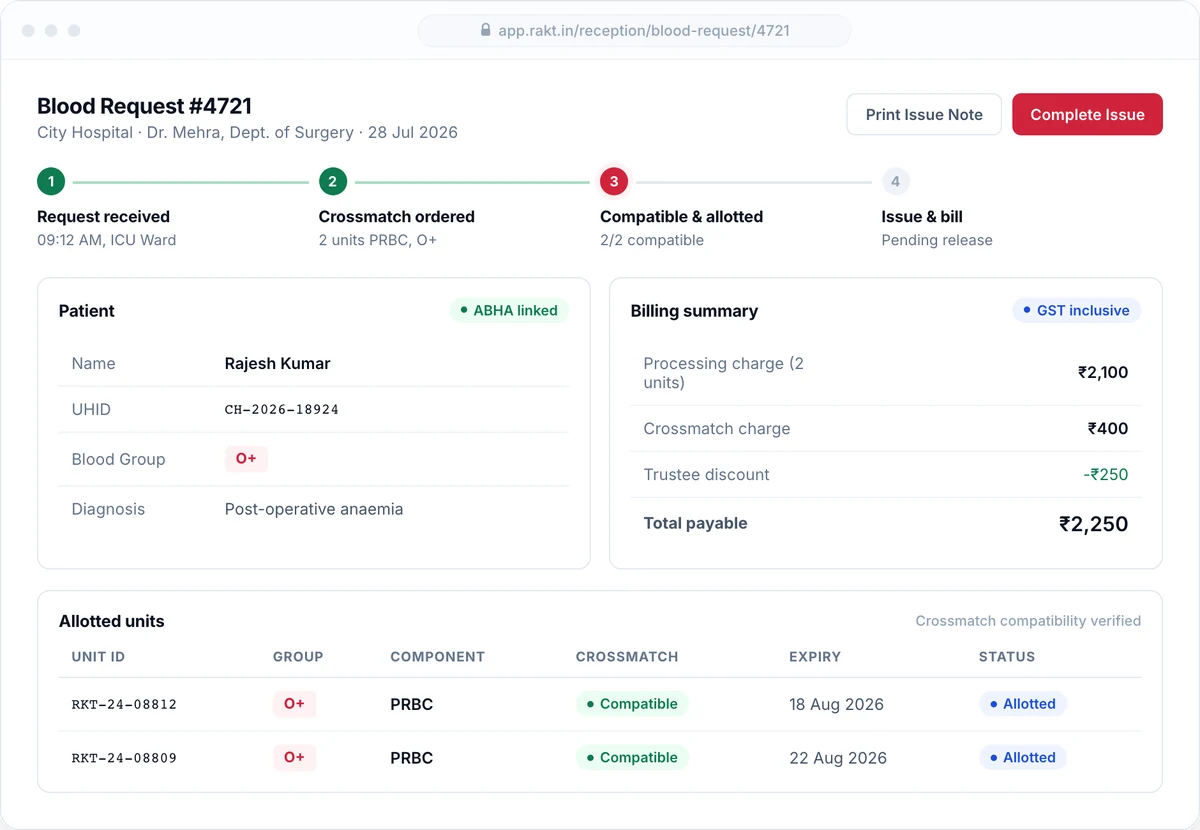
Task: Select UHID value CH-2026-18924
Action: (x=282, y=409)
